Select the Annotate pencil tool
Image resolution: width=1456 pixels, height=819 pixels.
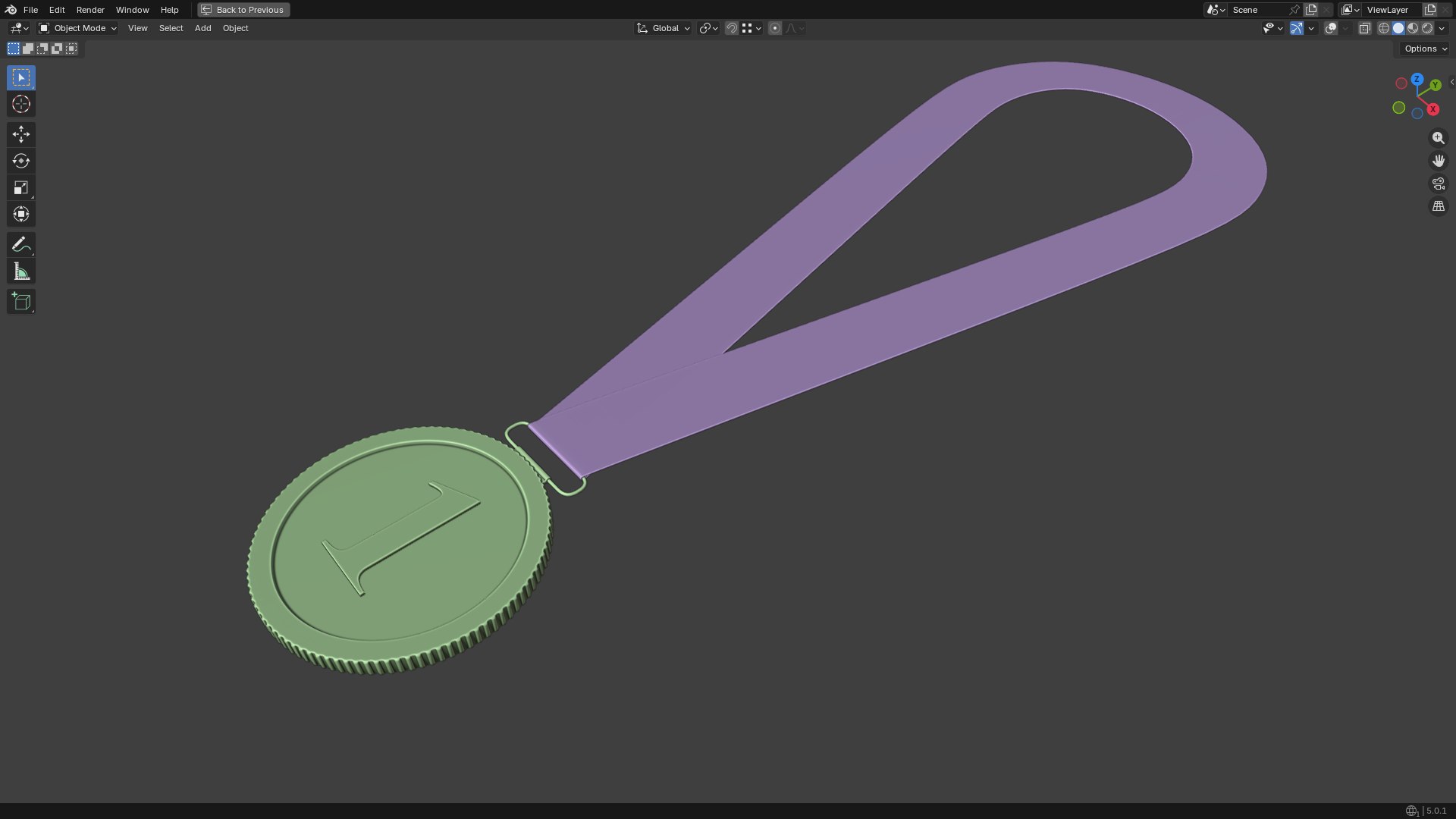21,244
